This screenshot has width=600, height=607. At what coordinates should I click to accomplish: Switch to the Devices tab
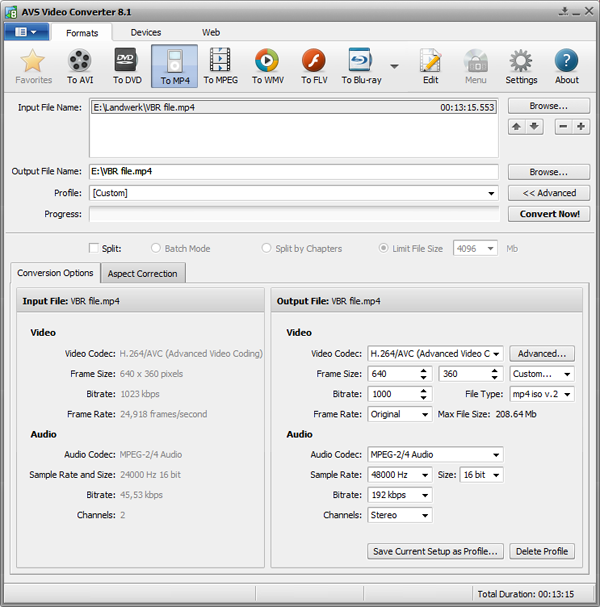146,33
